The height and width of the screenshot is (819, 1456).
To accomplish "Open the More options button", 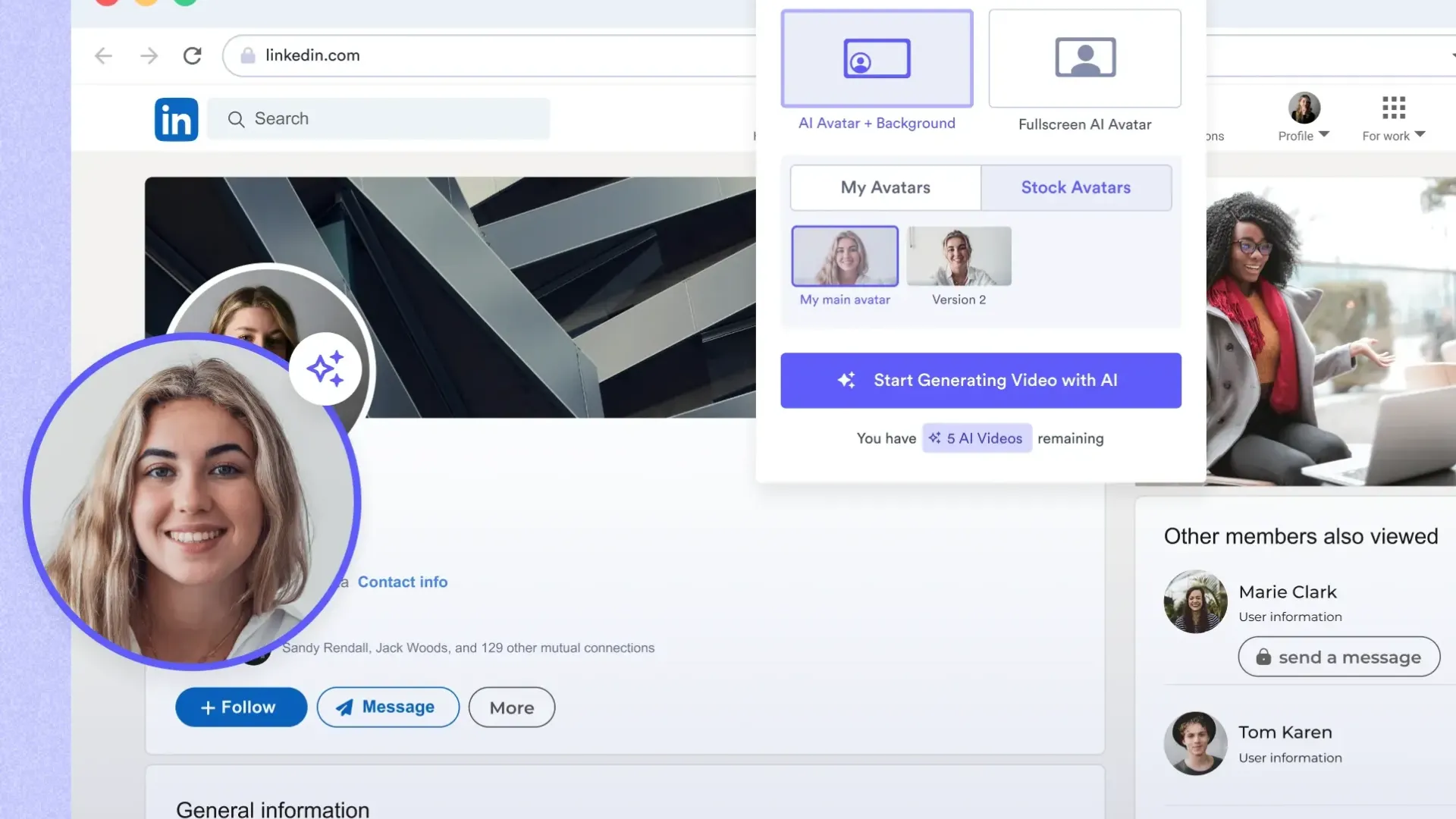I will point(512,708).
